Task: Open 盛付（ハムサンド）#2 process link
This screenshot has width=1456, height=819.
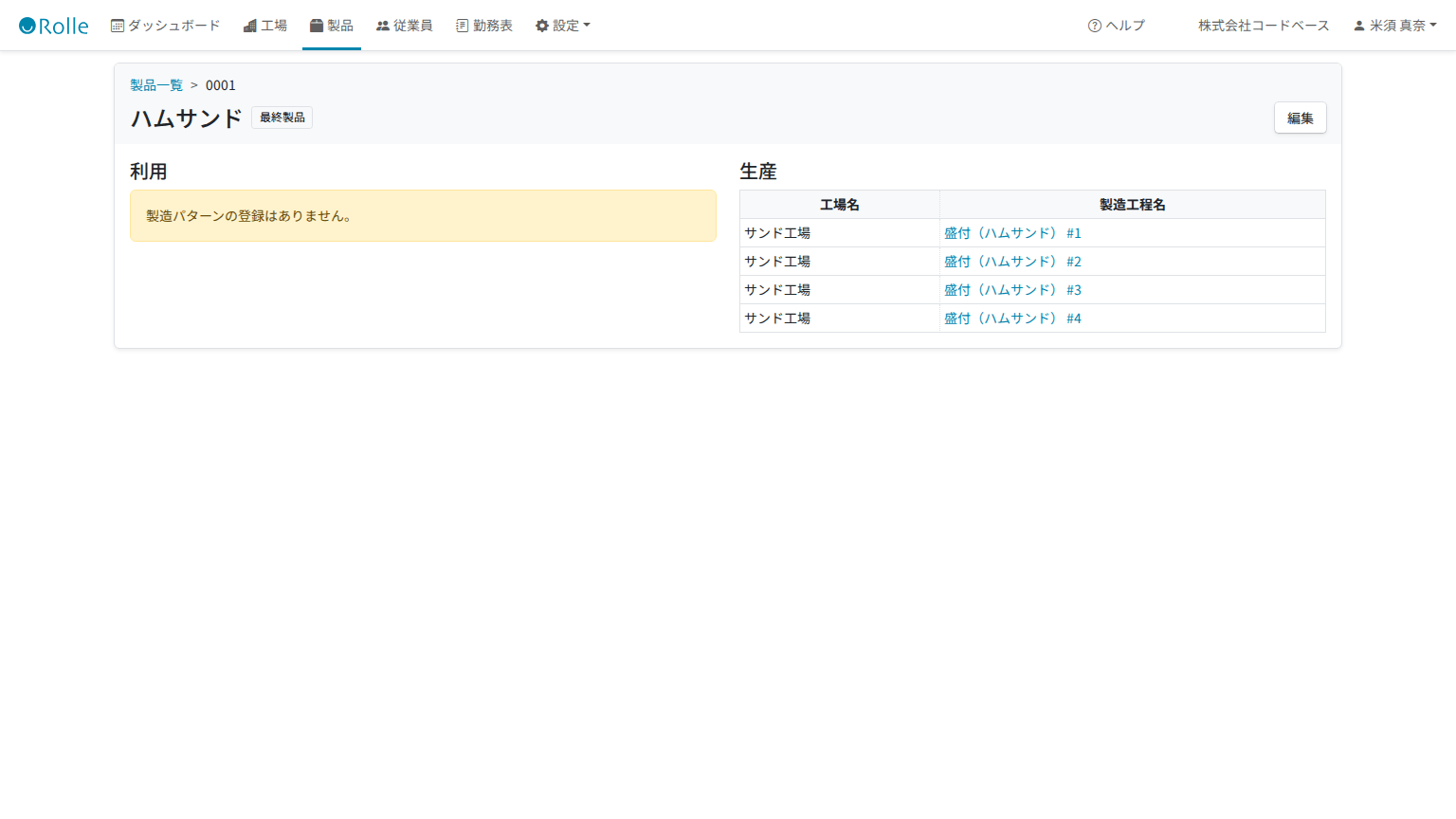Action: pyautogui.click(x=1012, y=262)
